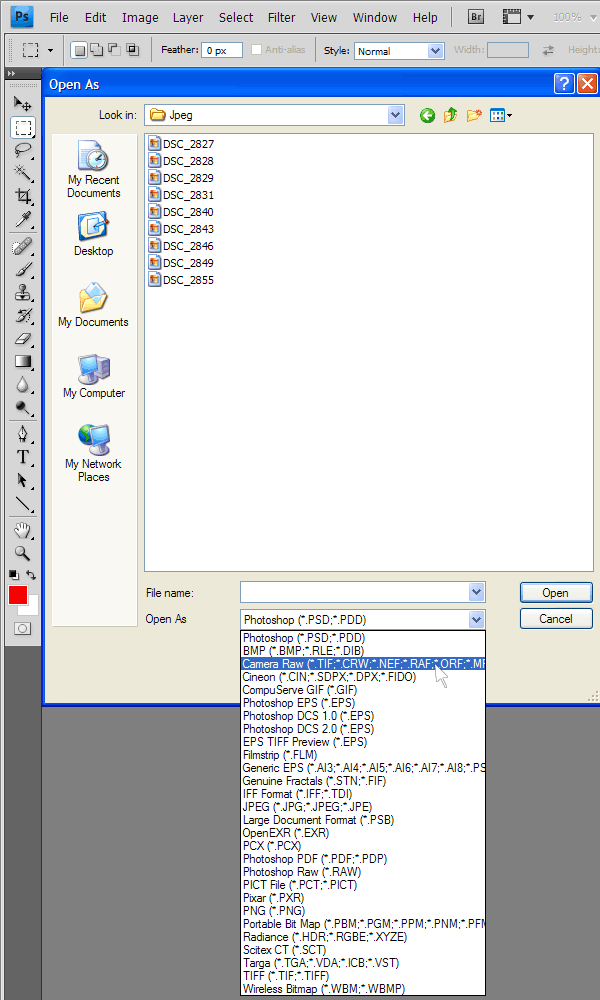Open the arrange documents dropdown
Viewport: 600px width, 1000px height.
518,17
